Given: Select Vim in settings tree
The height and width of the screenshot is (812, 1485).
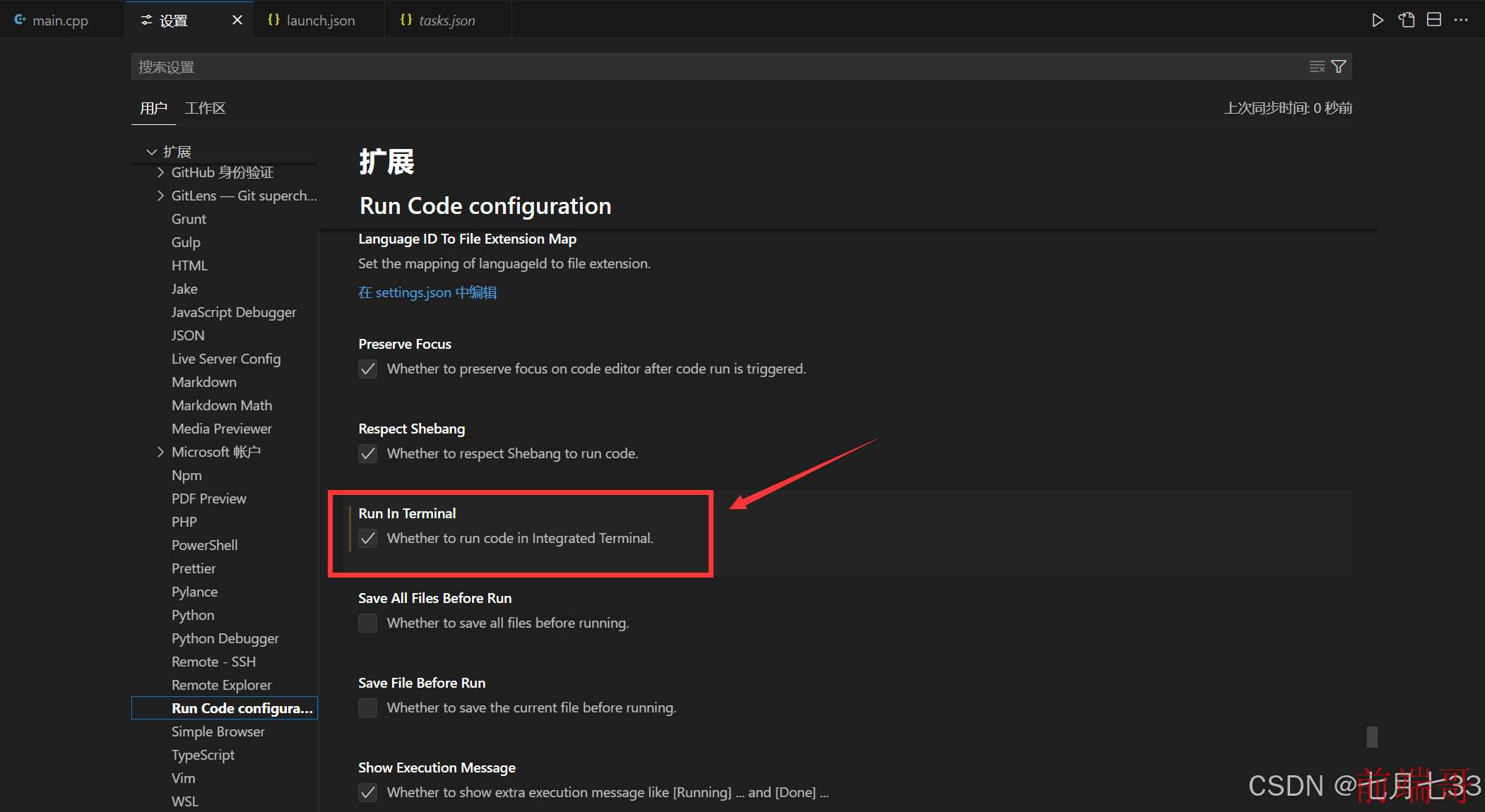Looking at the screenshot, I should pos(225,778).
